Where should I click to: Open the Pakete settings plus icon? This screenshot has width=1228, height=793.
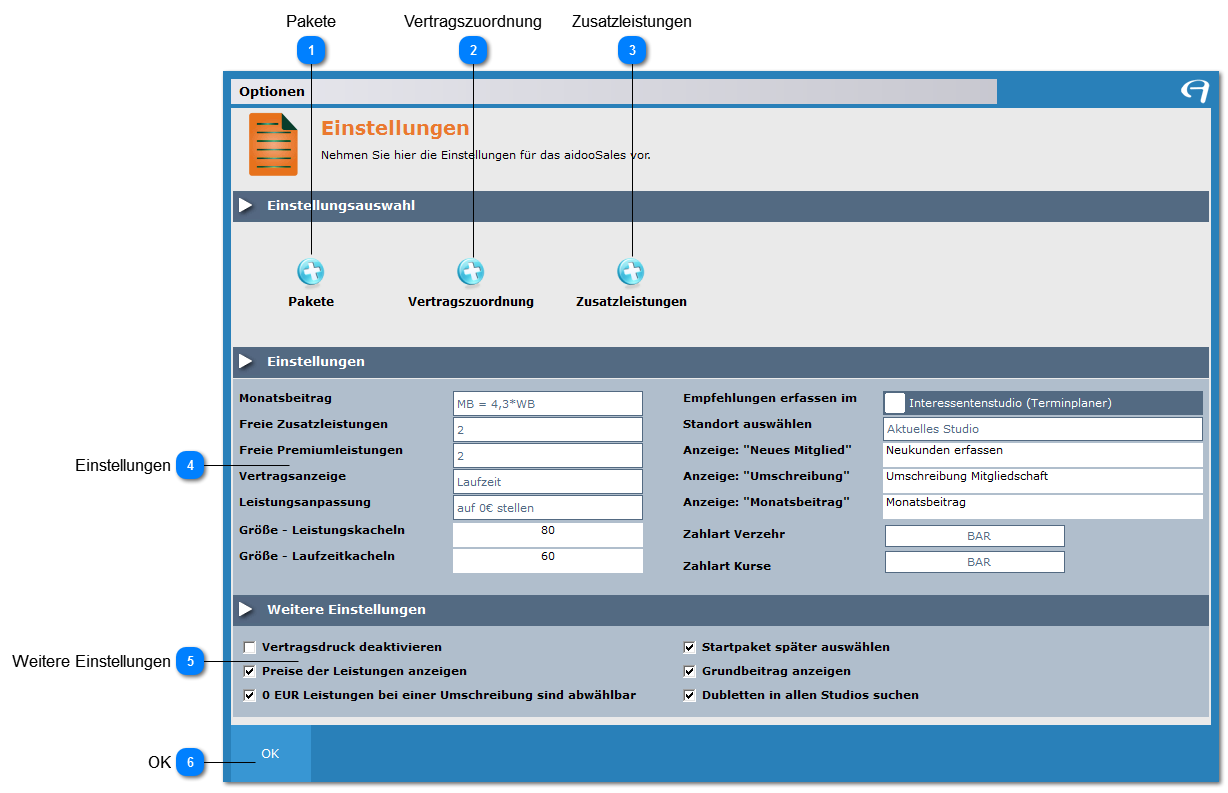click(311, 271)
